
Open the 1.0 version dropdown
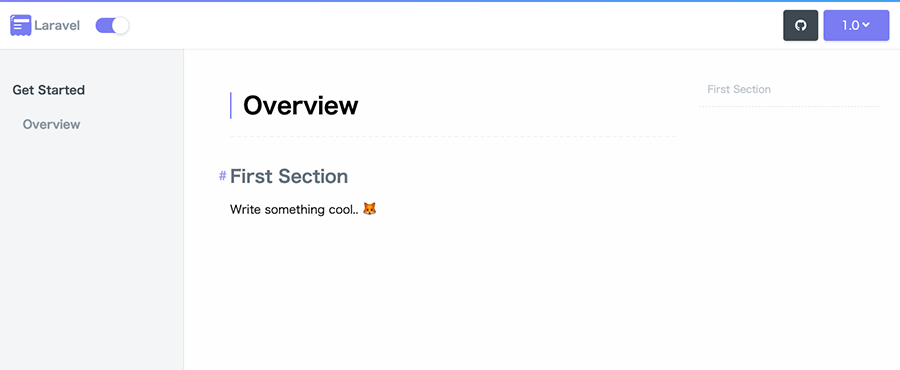(856, 25)
